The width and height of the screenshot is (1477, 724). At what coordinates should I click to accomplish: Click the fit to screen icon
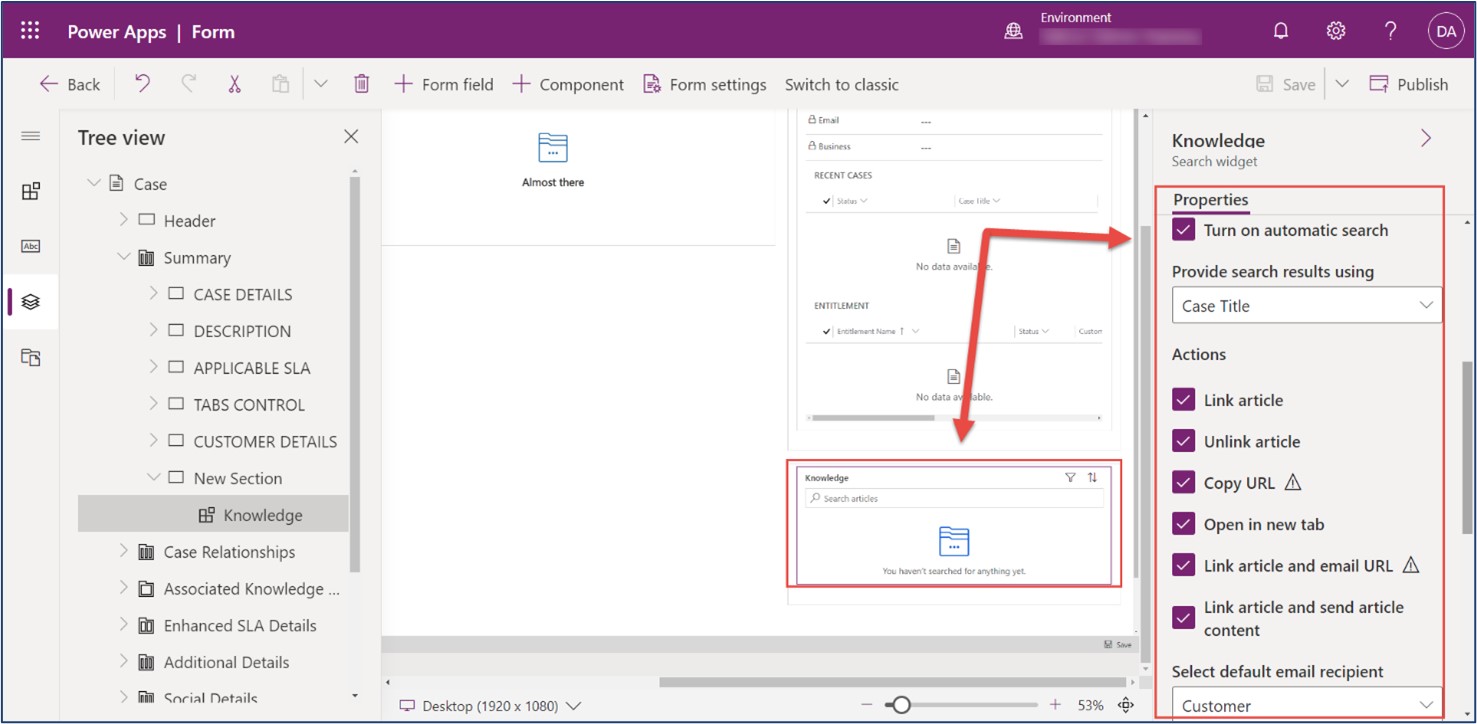click(x=1125, y=705)
